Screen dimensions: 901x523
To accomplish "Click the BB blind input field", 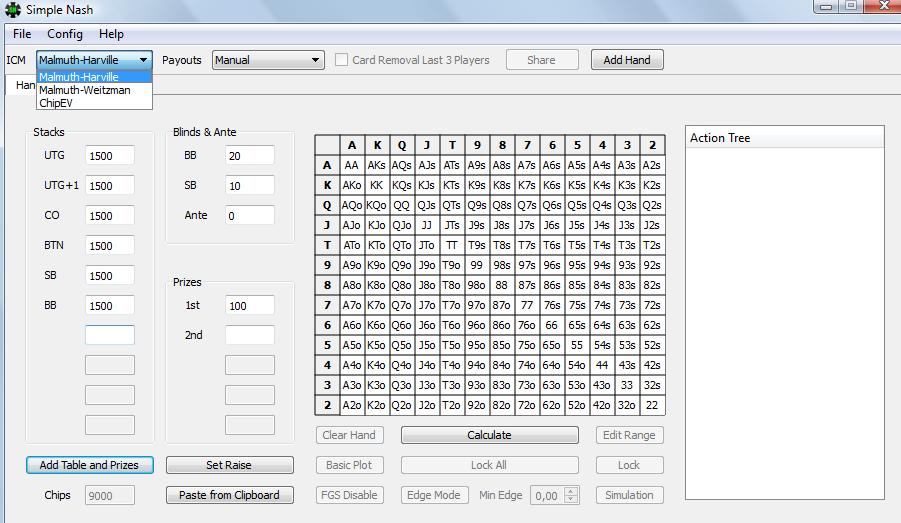I will pyautogui.click(x=249, y=156).
